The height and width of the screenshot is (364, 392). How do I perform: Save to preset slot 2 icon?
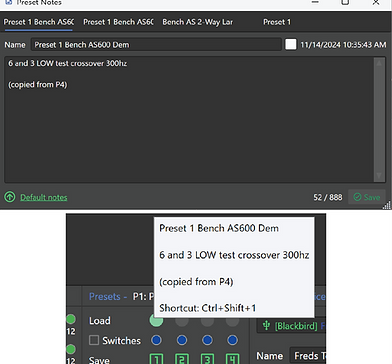182,359
